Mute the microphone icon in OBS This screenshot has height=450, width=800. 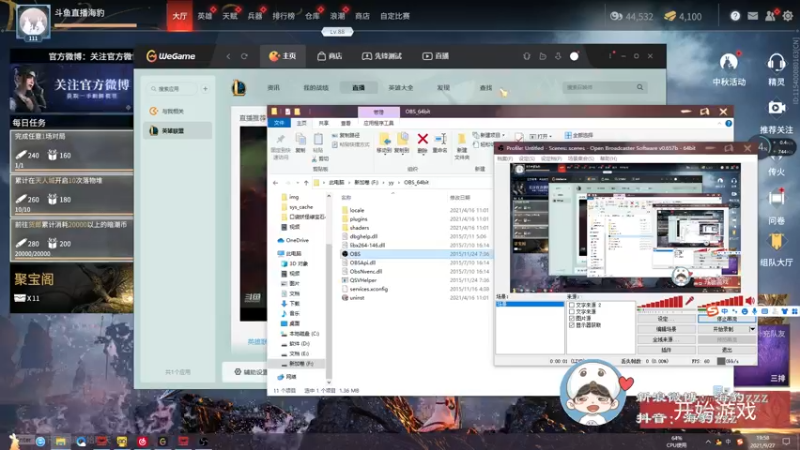(689, 301)
